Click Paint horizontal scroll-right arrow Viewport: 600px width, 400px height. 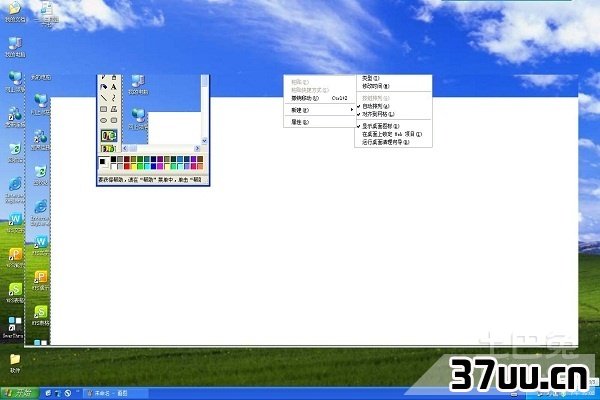coord(197,149)
